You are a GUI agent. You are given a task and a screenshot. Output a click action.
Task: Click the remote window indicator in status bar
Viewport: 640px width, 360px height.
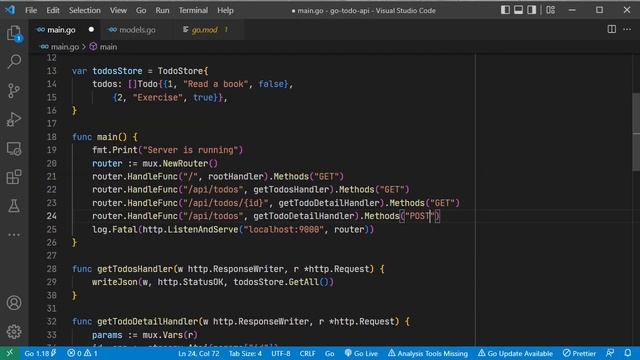9,353
